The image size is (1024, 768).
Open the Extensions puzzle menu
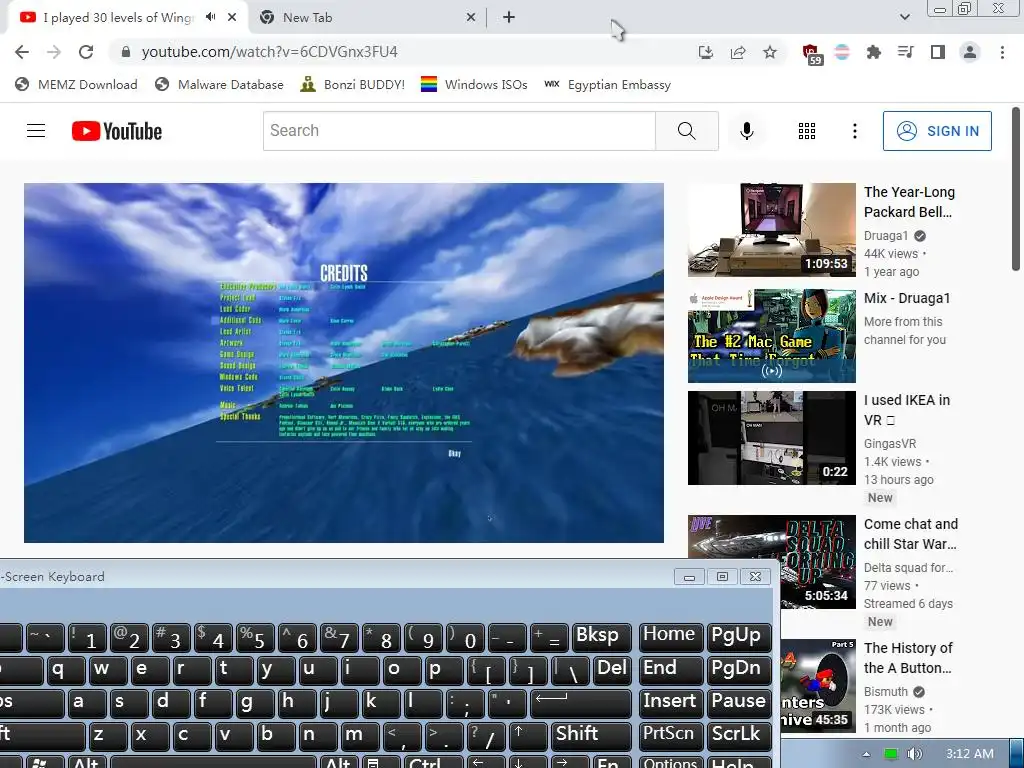tap(874, 52)
